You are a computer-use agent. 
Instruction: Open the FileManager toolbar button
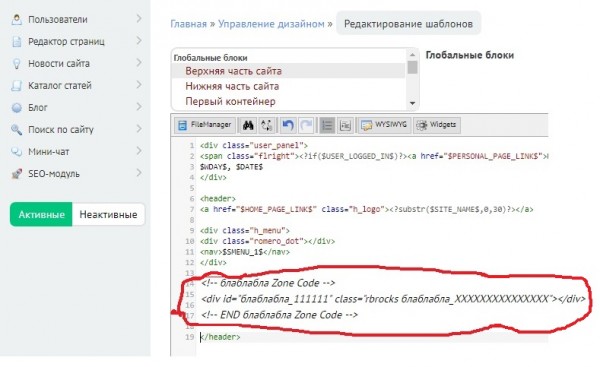(205, 125)
